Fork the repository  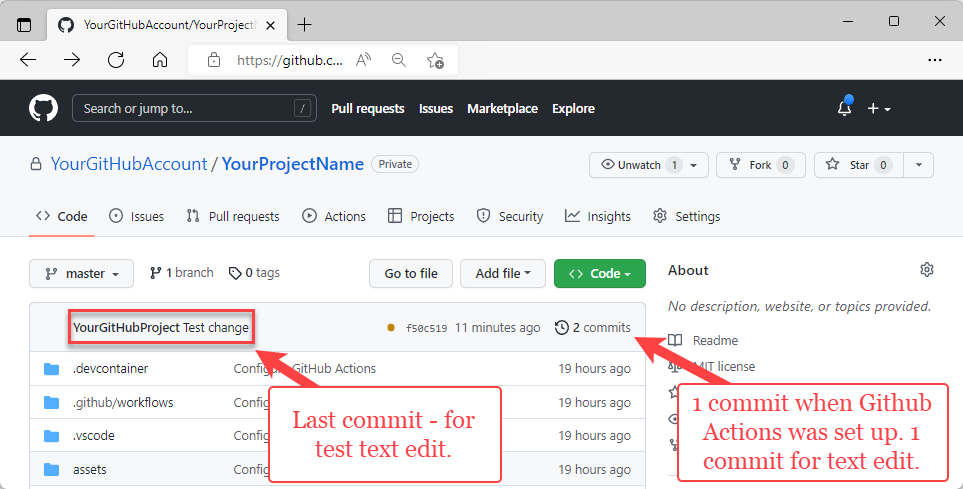click(x=760, y=165)
